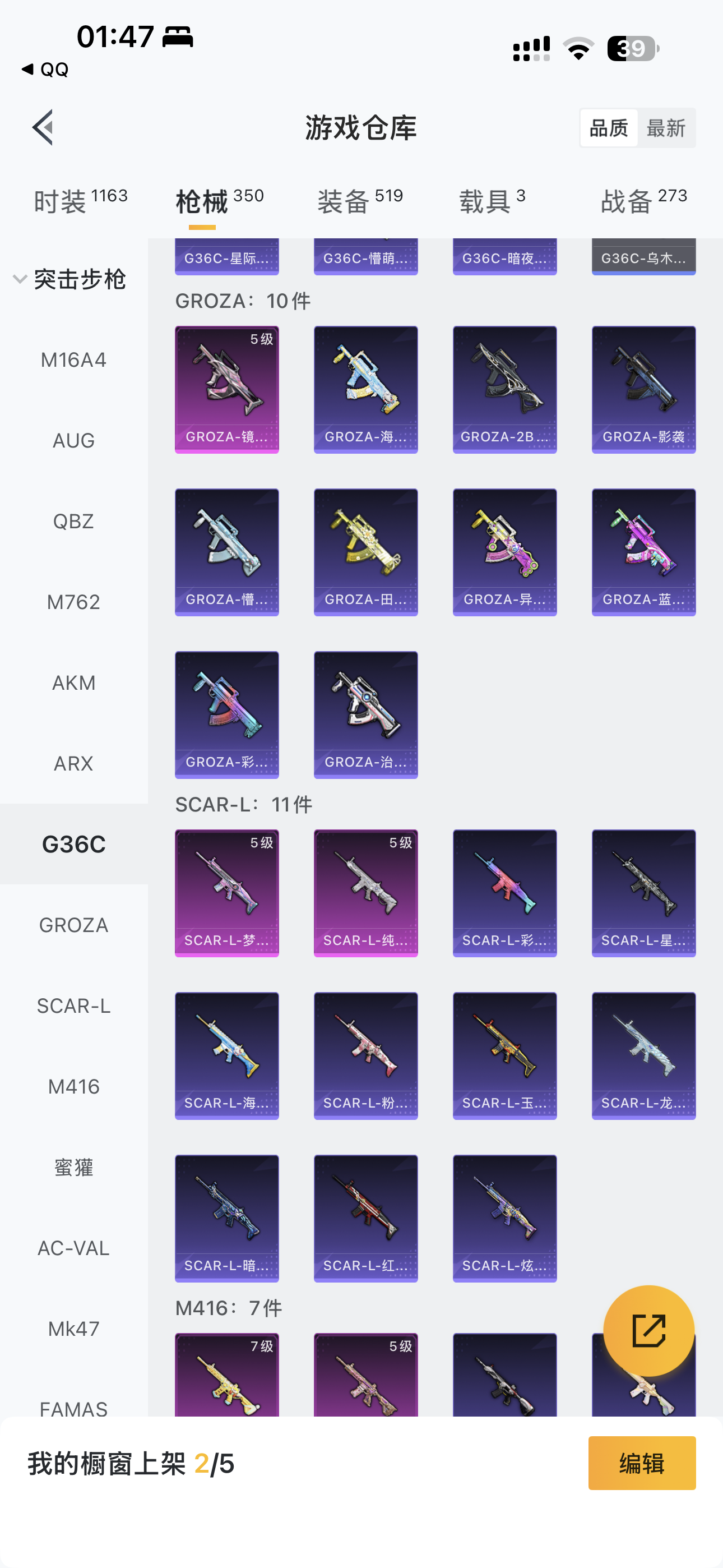Select the SCAR-L-梦 level 5 skin
This screenshot has width=723, height=1568.
tap(227, 893)
